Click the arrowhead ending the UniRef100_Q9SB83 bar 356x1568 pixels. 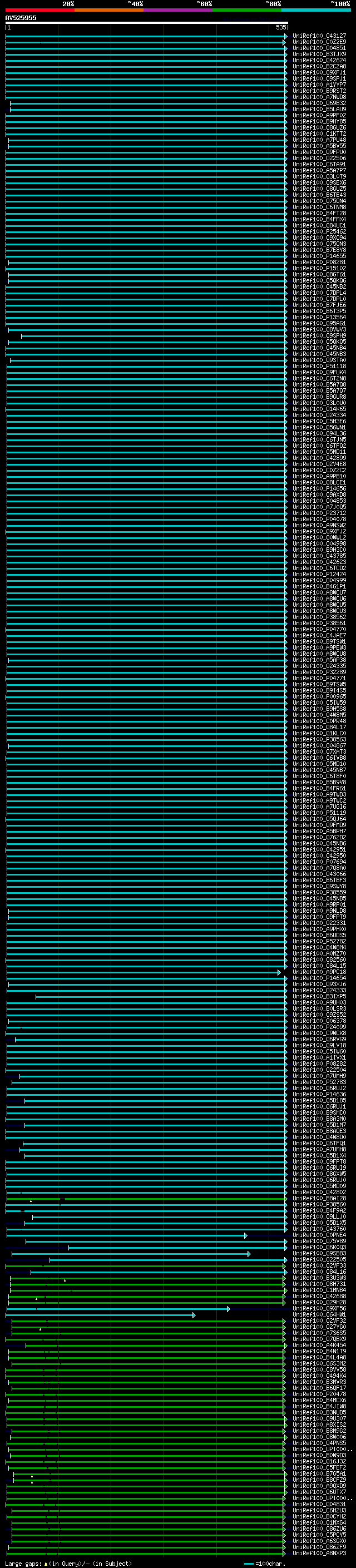coord(249,1254)
